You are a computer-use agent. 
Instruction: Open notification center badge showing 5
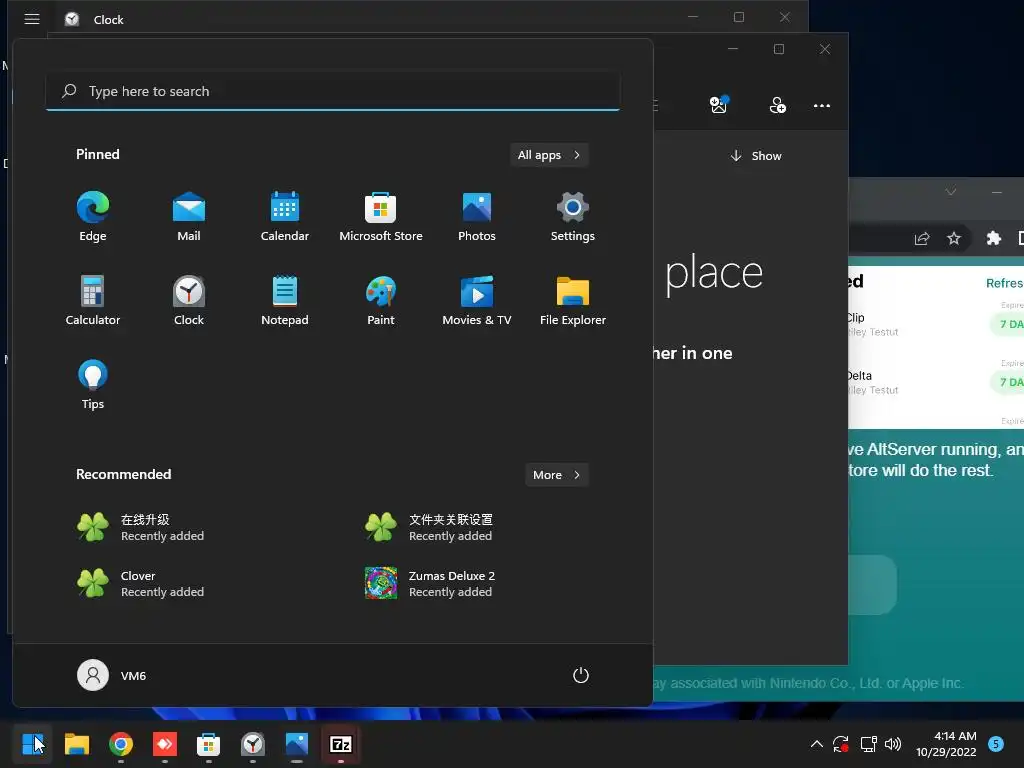coord(996,744)
